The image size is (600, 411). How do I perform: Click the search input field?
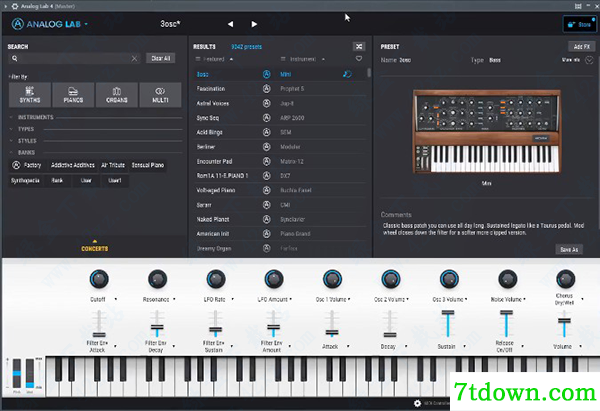(74, 59)
